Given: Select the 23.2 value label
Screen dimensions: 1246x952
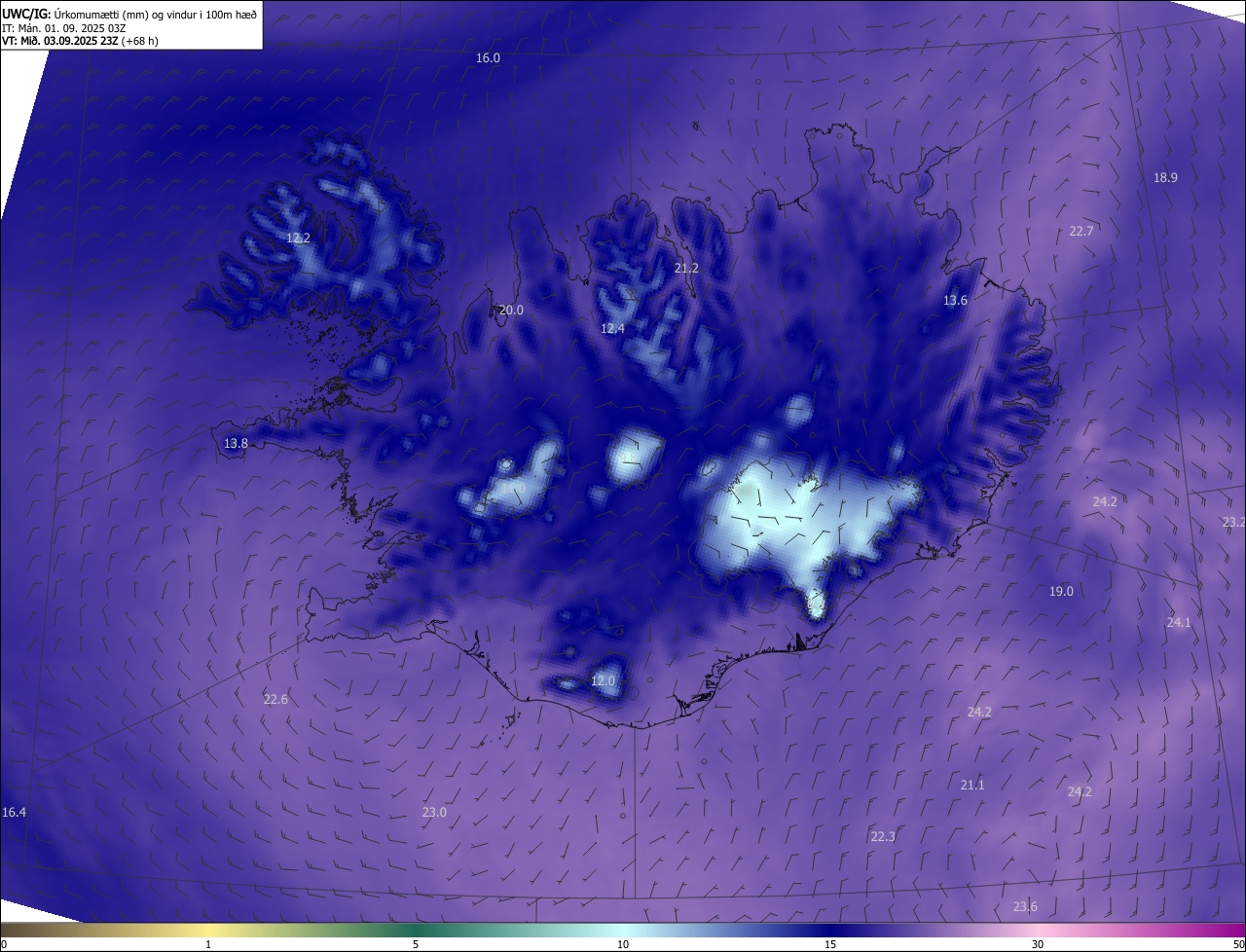Looking at the screenshot, I should 1233,523.
